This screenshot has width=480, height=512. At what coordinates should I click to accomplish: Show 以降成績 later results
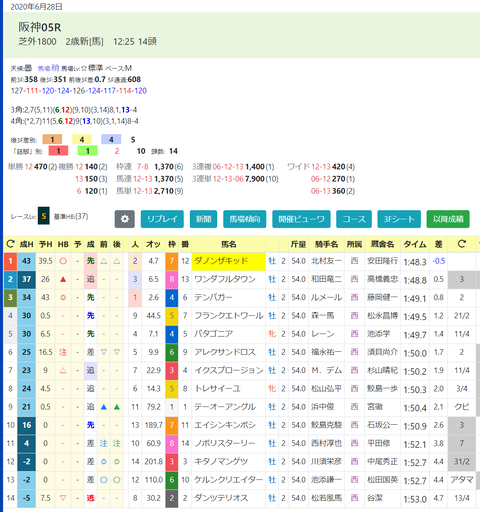click(448, 219)
